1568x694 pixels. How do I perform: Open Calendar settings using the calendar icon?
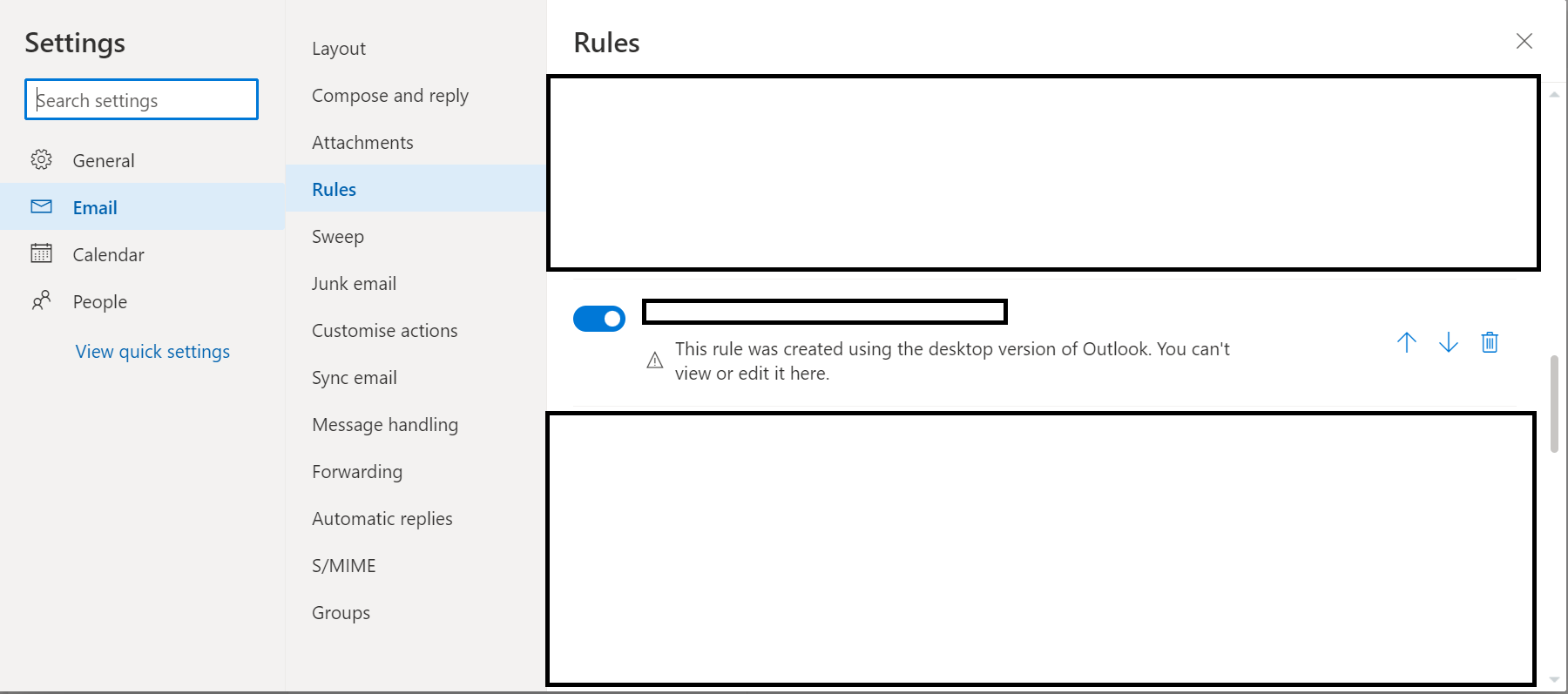pyautogui.click(x=41, y=254)
